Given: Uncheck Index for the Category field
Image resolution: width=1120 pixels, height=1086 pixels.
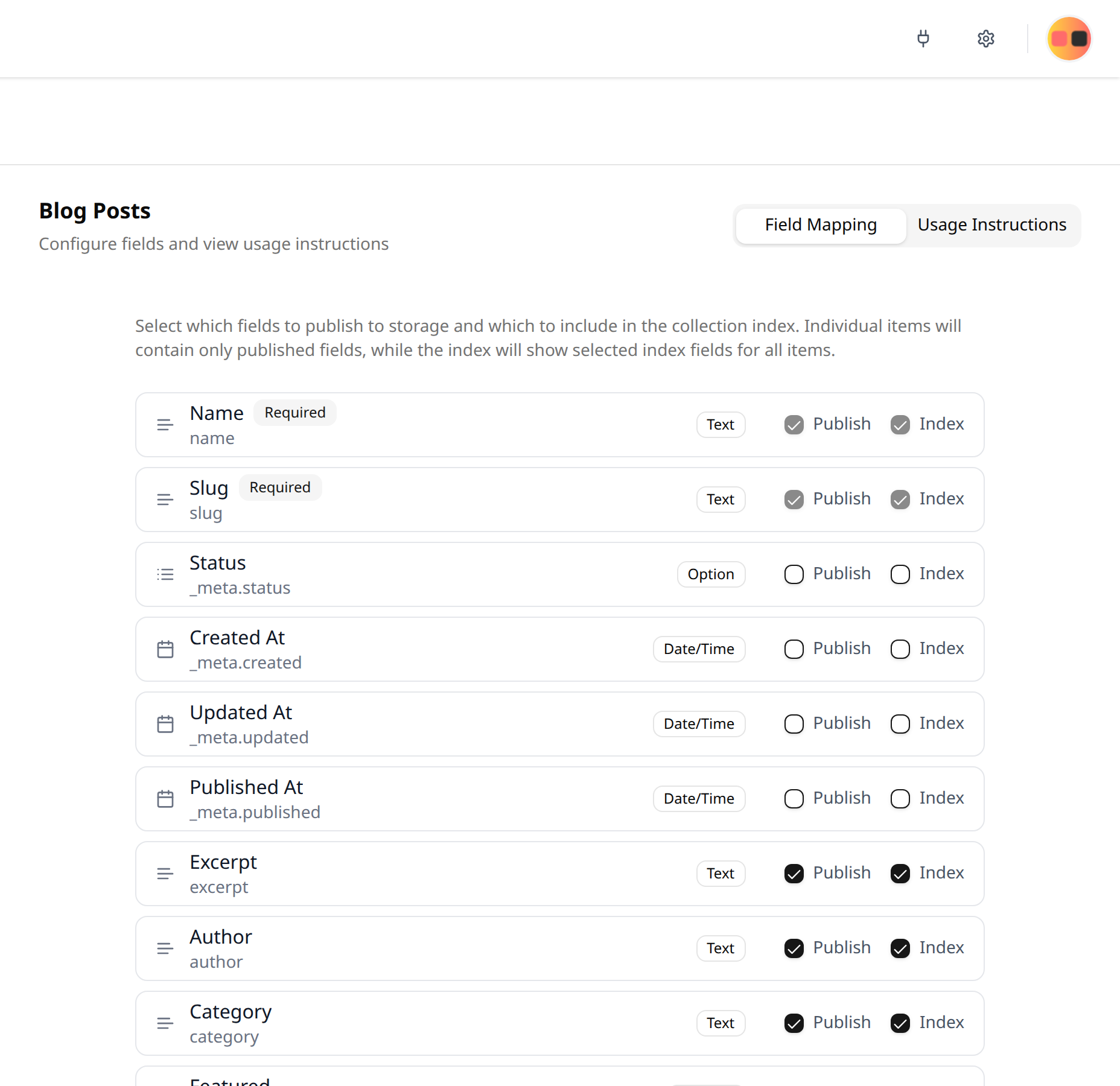Looking at the screenshot, I should pyautogui.click(x=900, y=1023).
